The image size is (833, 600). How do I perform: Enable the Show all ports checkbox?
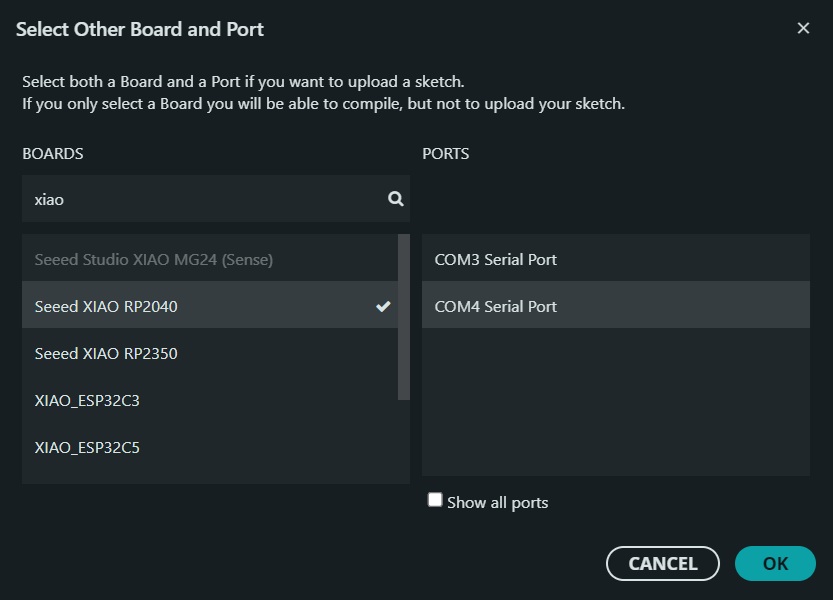coord(435,500)
